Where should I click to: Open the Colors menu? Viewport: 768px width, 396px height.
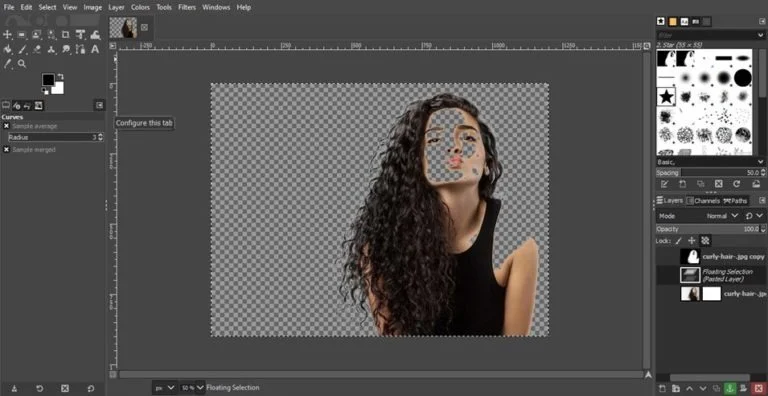(140, 7)
